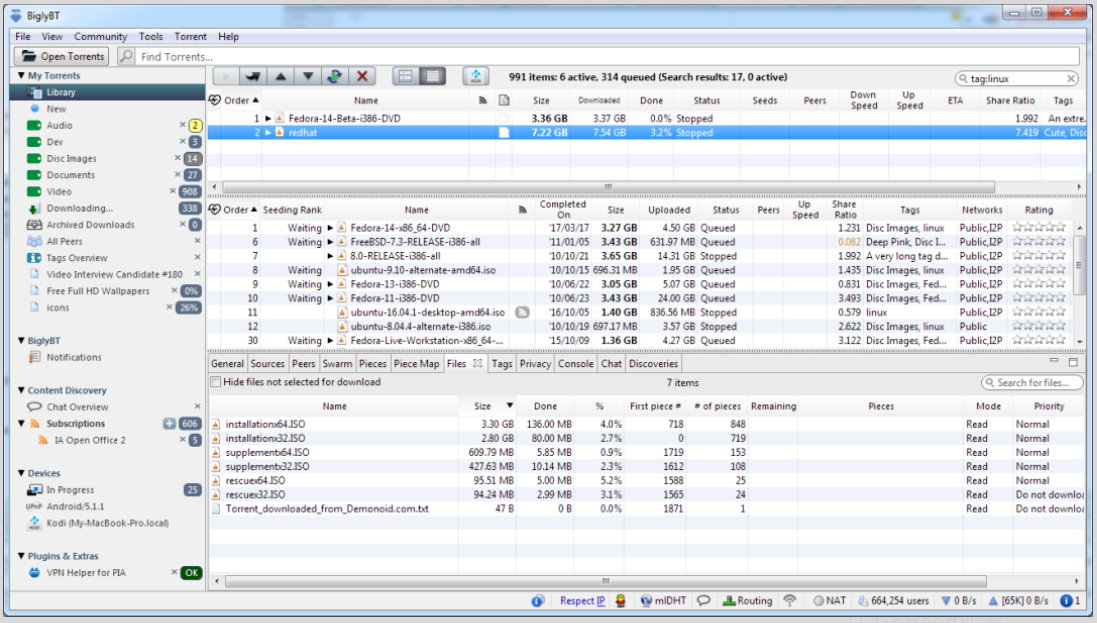
Task: Collapse the Plugins & Extras section
Action: [x=21, y=556]
